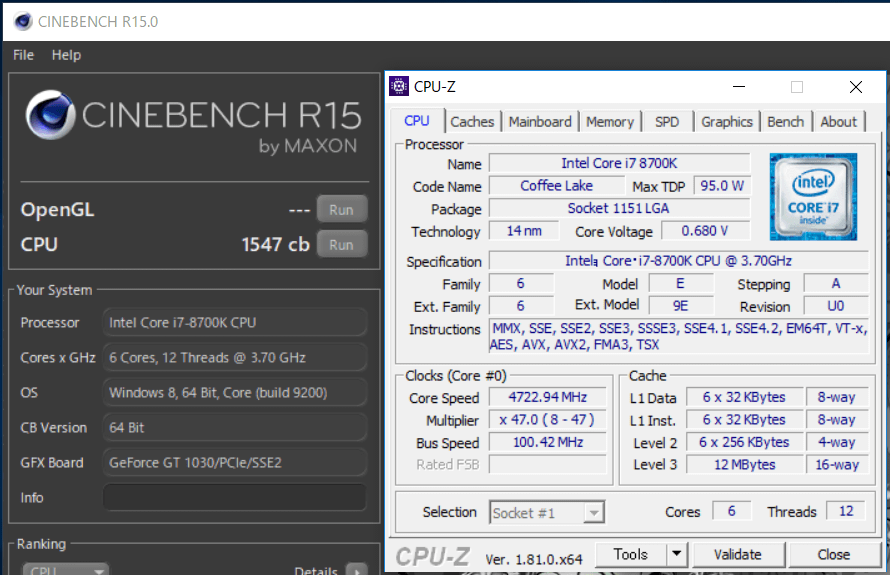
Task: Click the empty Rated FSB field
Action: pyautogui.click(x=548, y=464)
